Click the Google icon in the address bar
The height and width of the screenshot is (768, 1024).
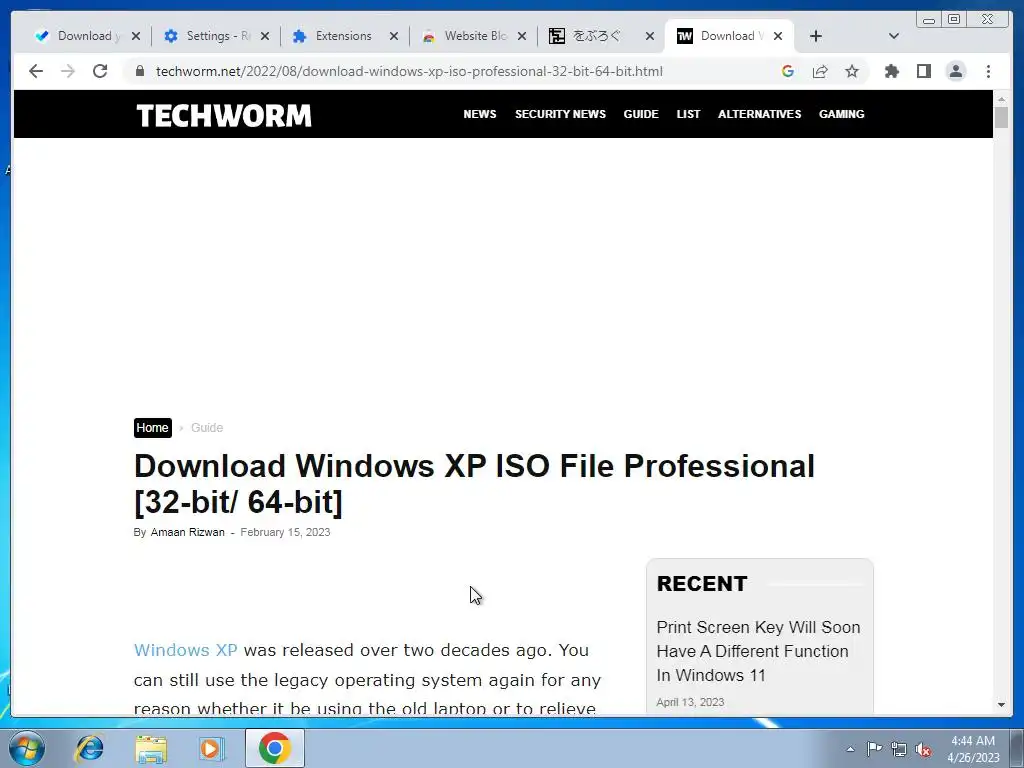click(x=788, y=71)
